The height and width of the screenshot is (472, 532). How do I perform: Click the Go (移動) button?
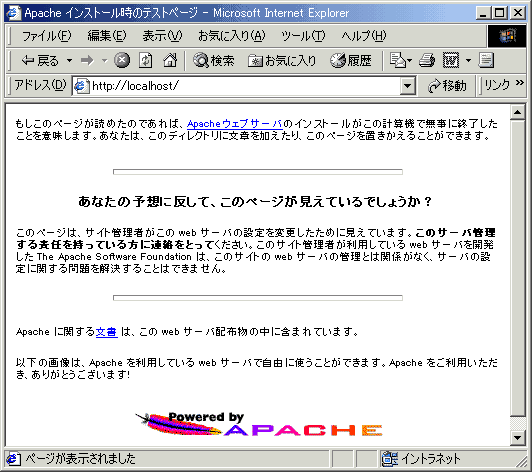[447, 86]
